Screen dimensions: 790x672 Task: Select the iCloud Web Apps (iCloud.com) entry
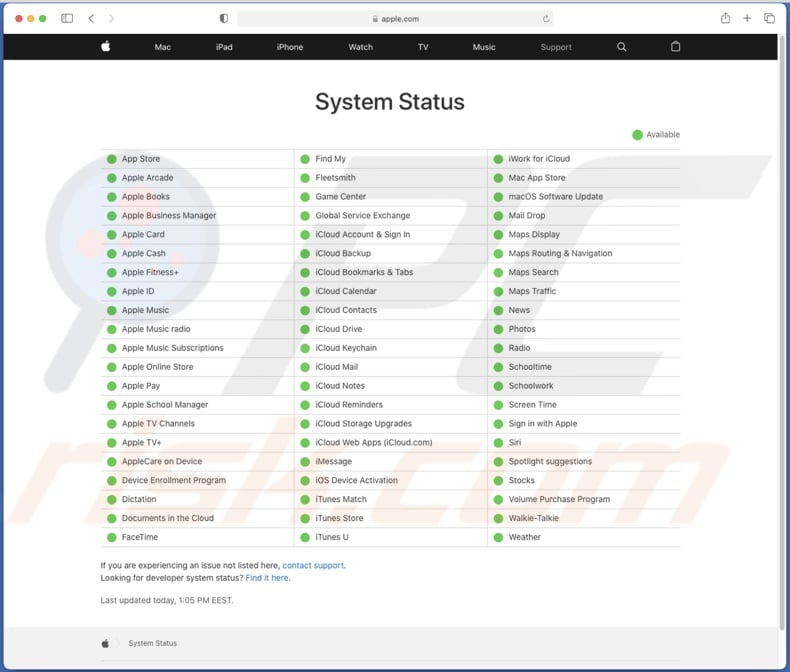pos(374,443)
